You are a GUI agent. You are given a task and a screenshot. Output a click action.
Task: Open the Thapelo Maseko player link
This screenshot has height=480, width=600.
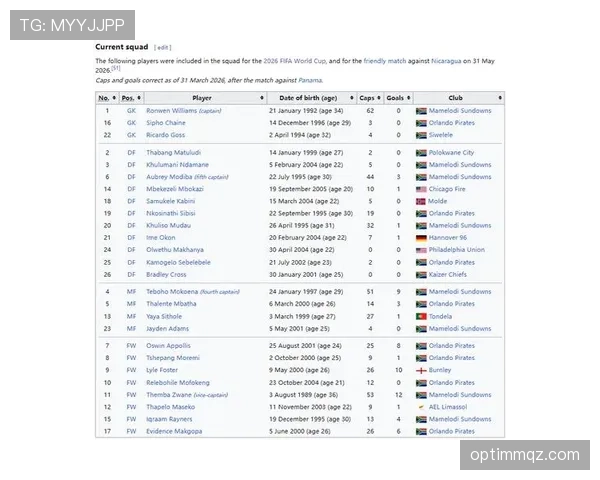pyautogui.click(x=170, y=407)
